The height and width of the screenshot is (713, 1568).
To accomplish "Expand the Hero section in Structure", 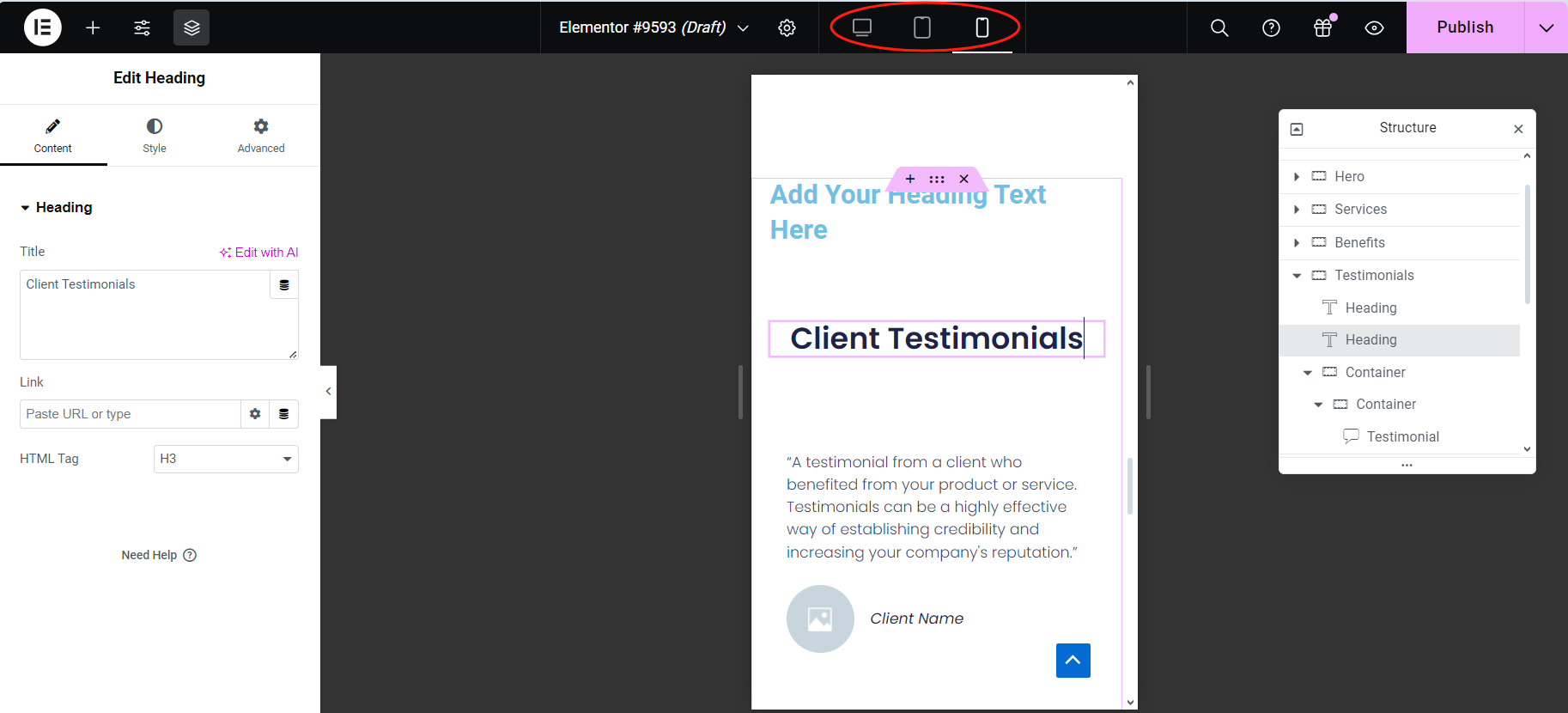I will tap(1297, 176).
